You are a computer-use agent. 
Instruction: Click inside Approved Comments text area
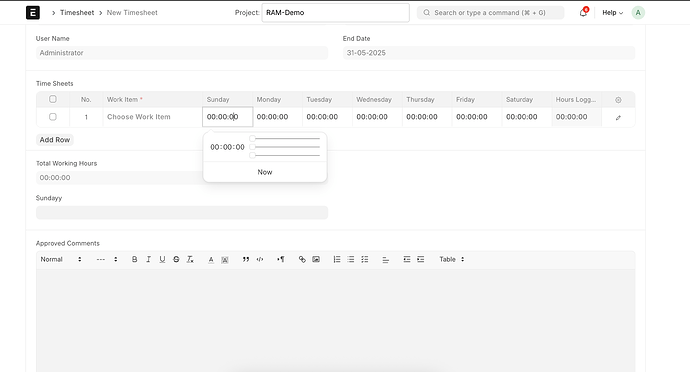(x=335, y=320)
